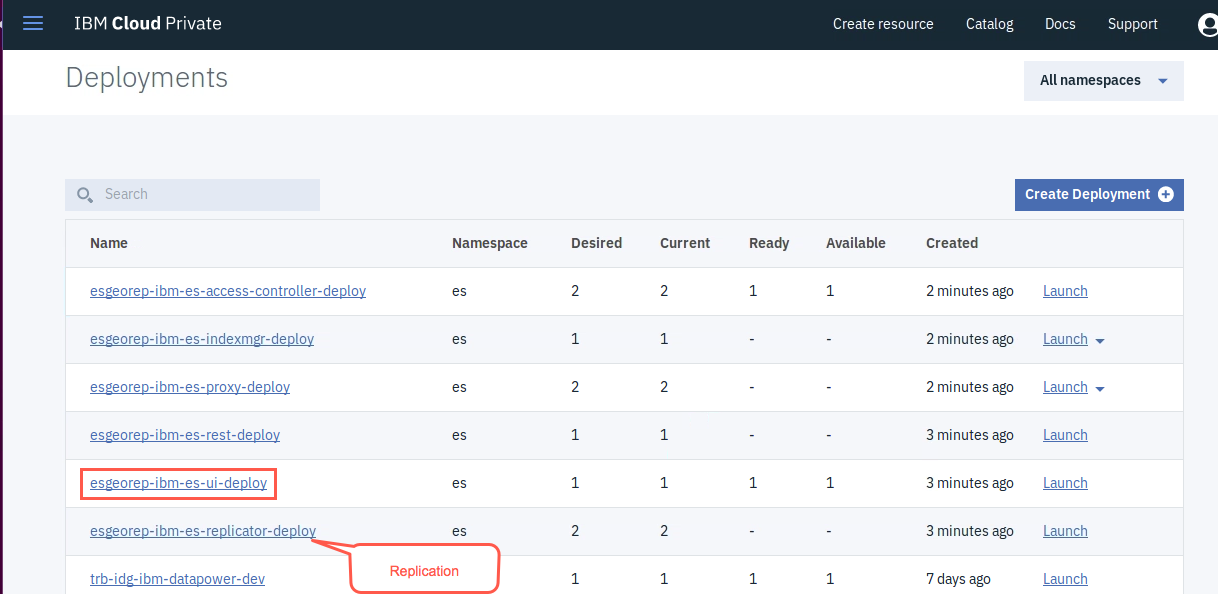Launch the proxy-deploy deployment
The image size is (1218, 594).
1065,387
